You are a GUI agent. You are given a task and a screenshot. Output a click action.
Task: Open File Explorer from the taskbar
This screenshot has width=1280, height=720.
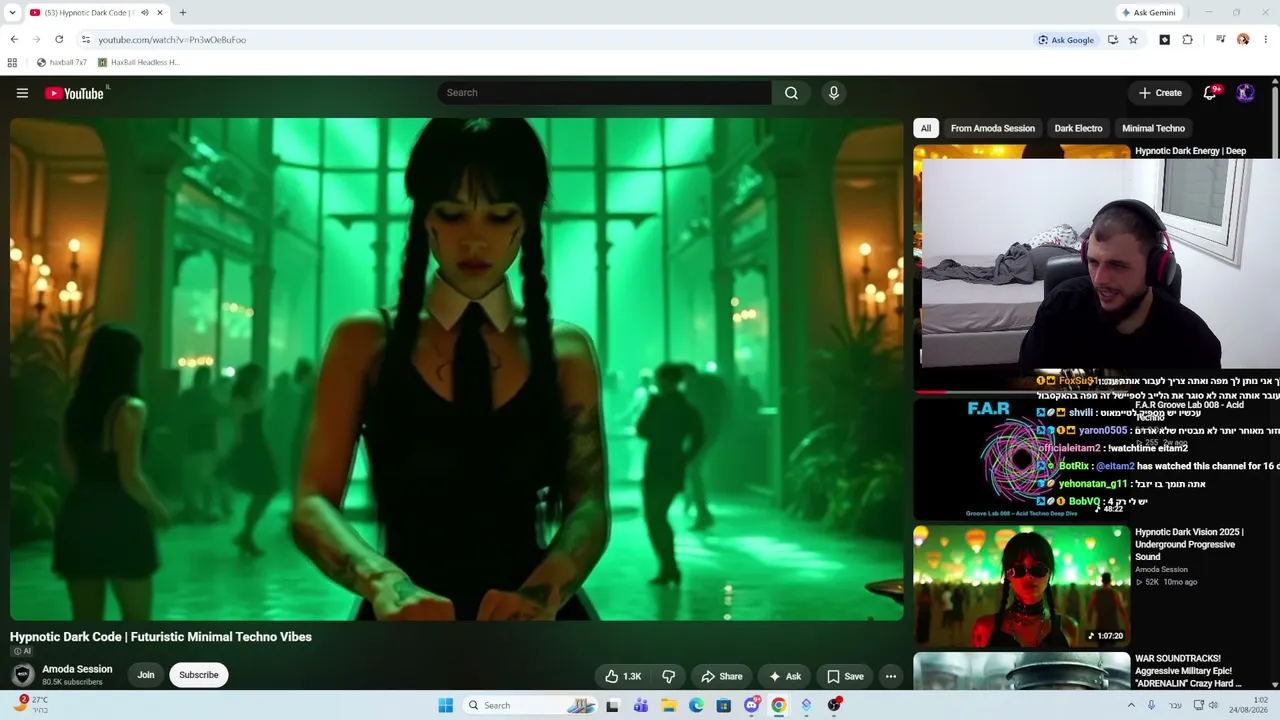coord(669,705)
